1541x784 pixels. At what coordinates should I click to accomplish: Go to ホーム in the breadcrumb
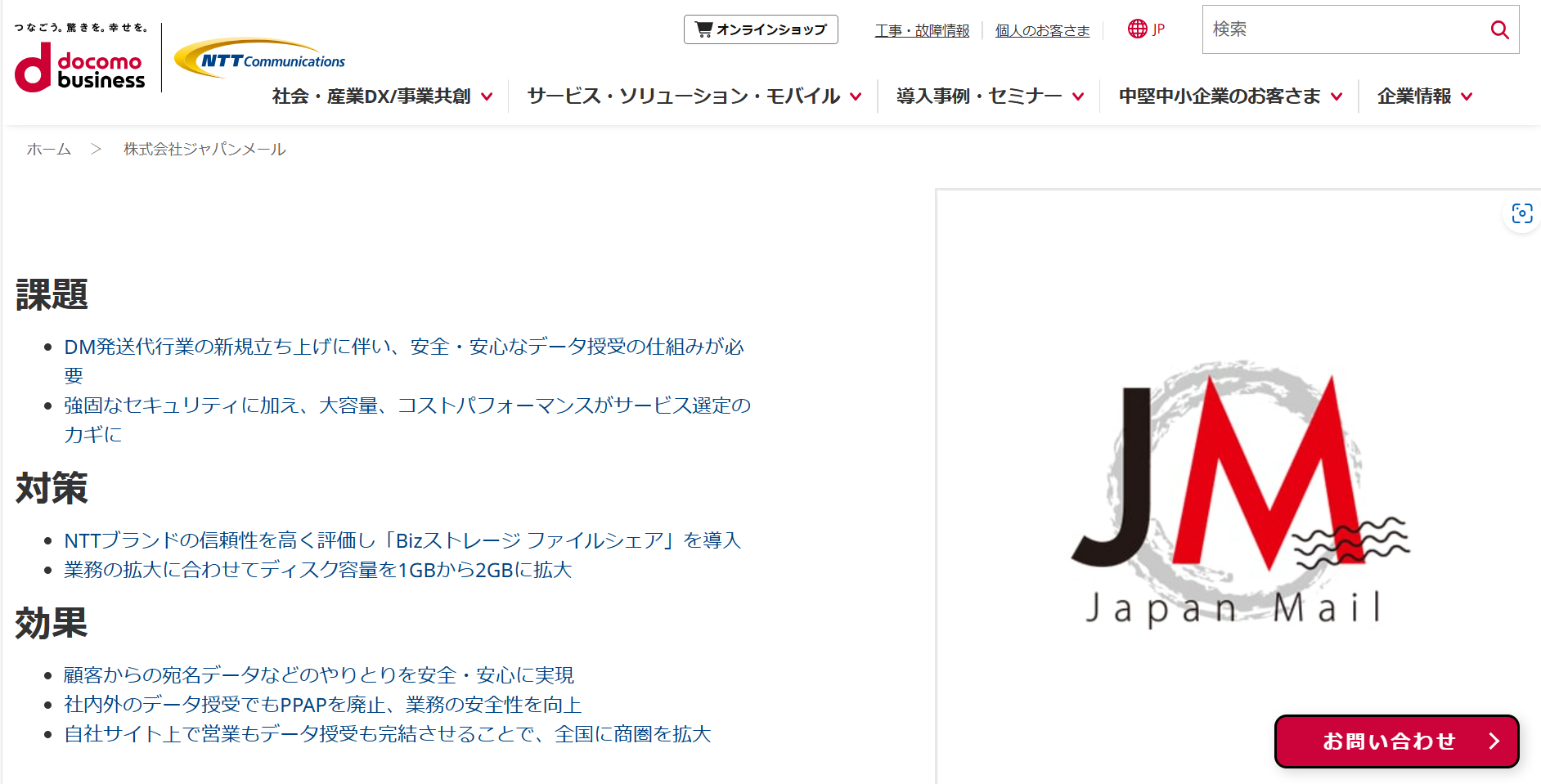tap(49, 150)
